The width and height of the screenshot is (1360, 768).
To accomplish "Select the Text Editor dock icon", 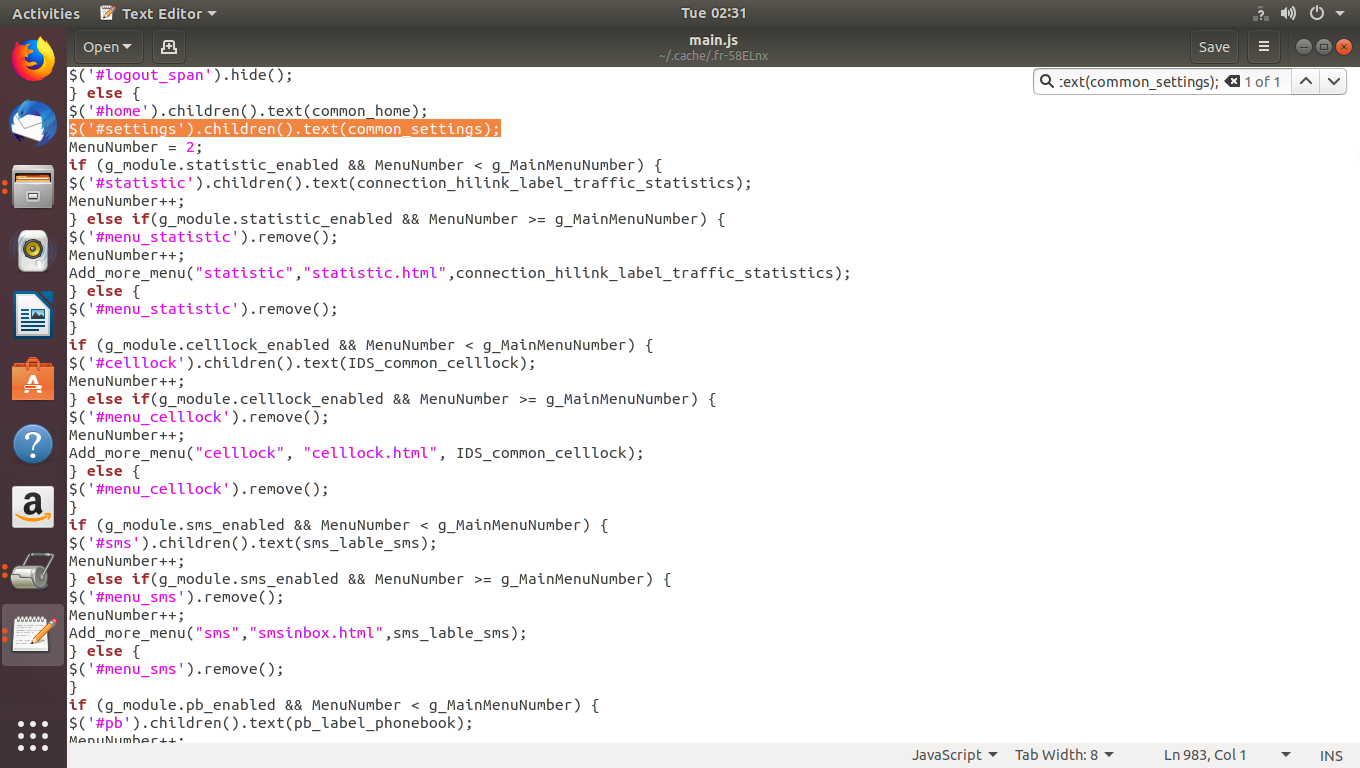I will 33,635.
